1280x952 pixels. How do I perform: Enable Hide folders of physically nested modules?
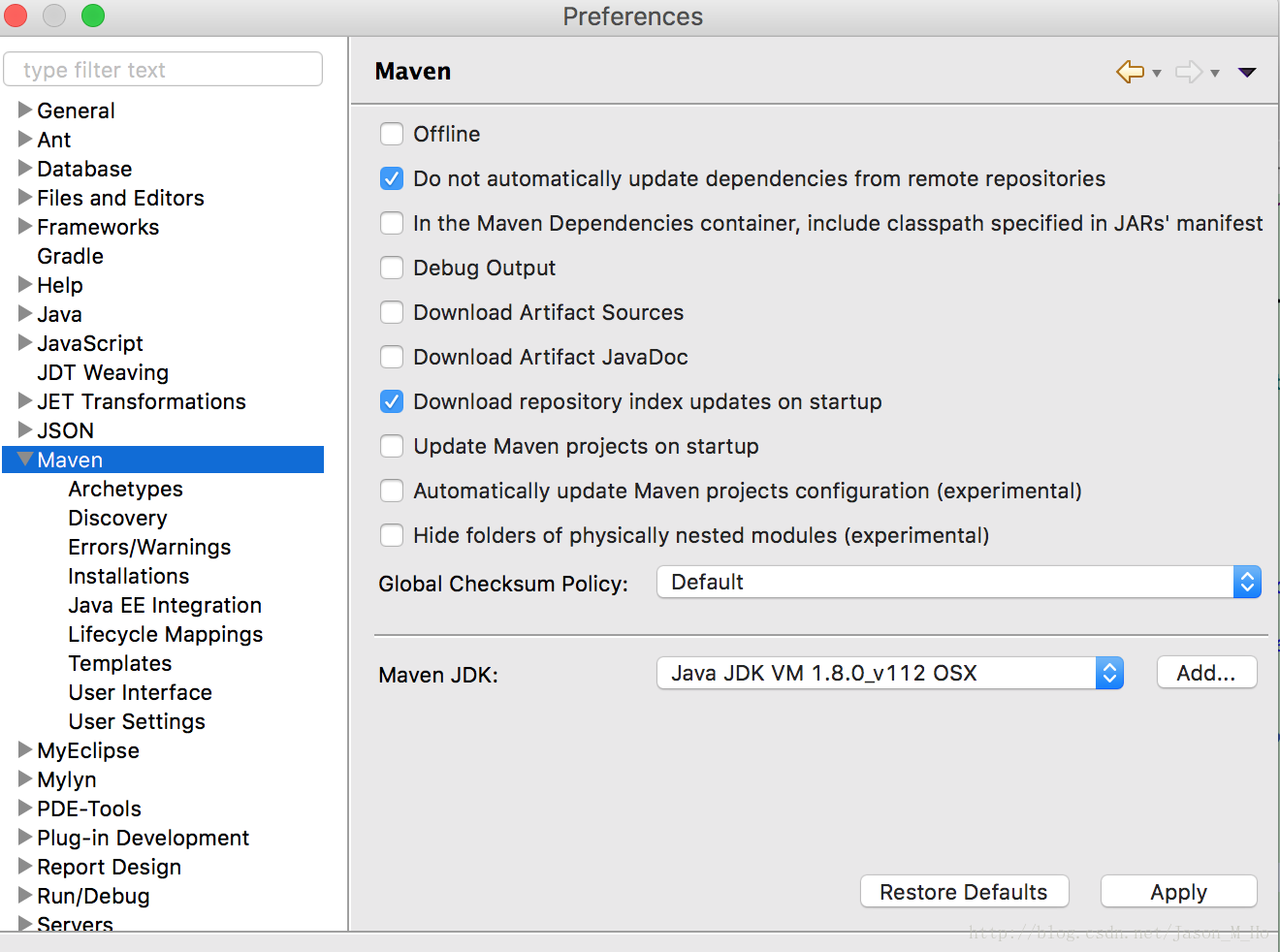click(392, 535)
